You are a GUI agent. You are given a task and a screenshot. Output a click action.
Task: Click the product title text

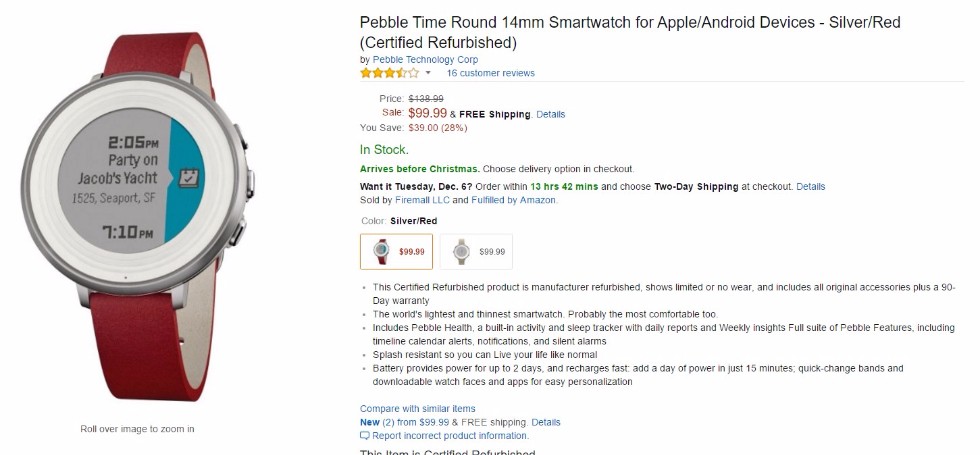pyautogui.click(x=630, y=32)
